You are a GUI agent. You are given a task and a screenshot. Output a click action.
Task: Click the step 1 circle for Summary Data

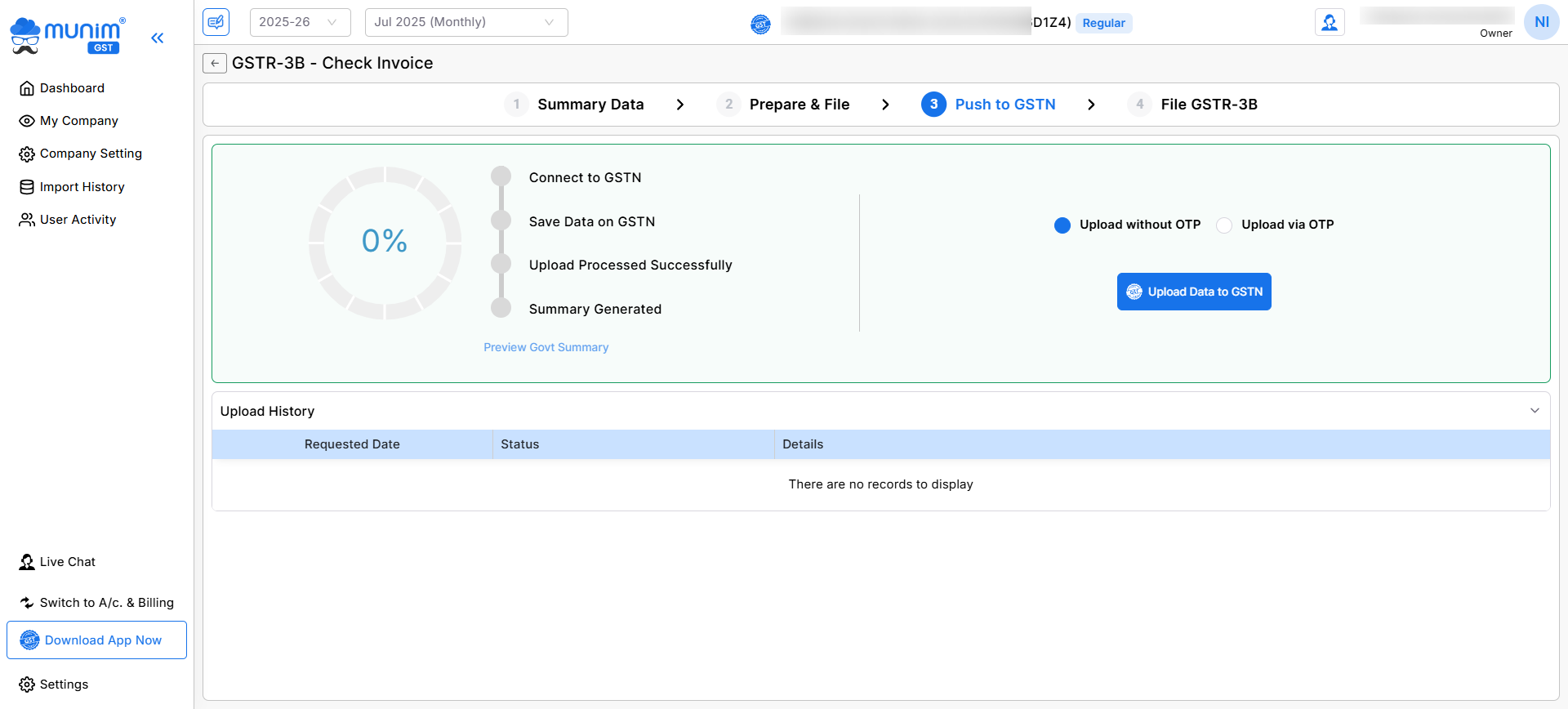click(516, 105)
